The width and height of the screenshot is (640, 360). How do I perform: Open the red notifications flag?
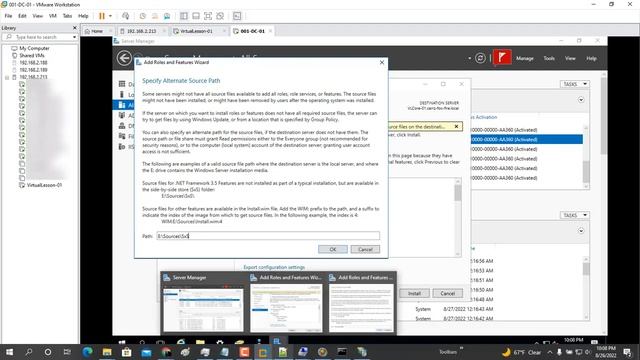tap(502, 58)
